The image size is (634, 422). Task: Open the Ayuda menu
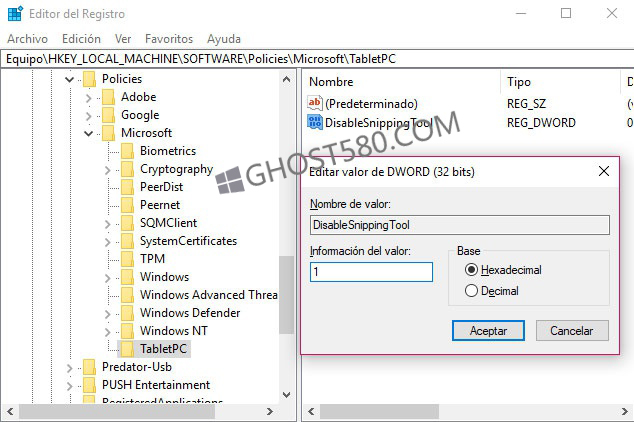pyautogui.click(x=224, y=39)
